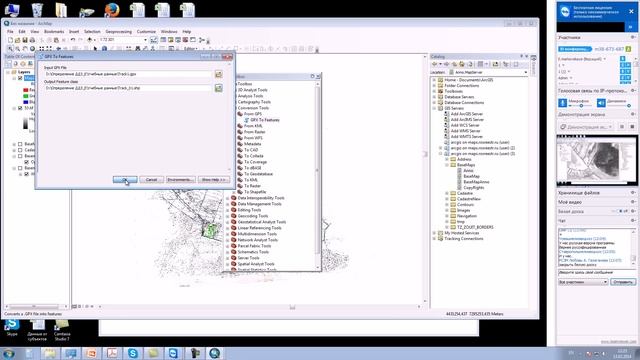Click the Add Data icon

89,40
